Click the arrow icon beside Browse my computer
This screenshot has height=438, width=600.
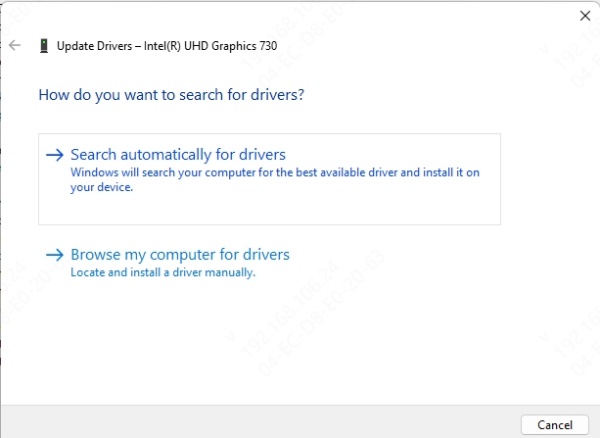click(x=56, y=255)
